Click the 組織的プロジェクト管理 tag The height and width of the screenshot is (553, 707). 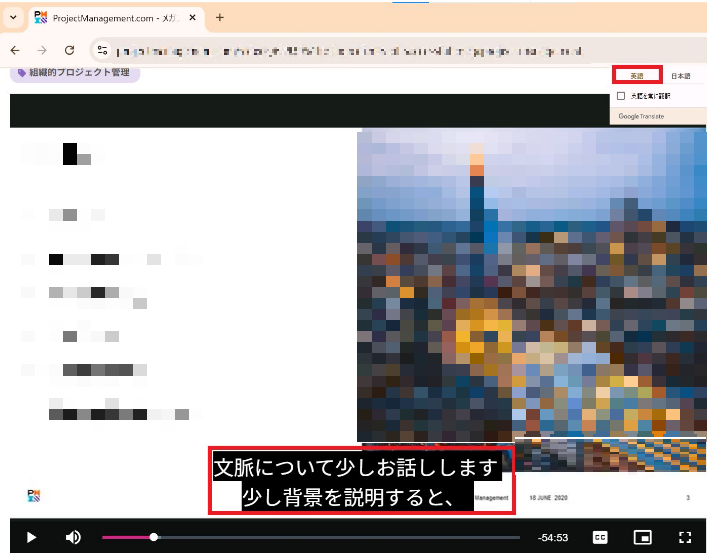[75, 72]
